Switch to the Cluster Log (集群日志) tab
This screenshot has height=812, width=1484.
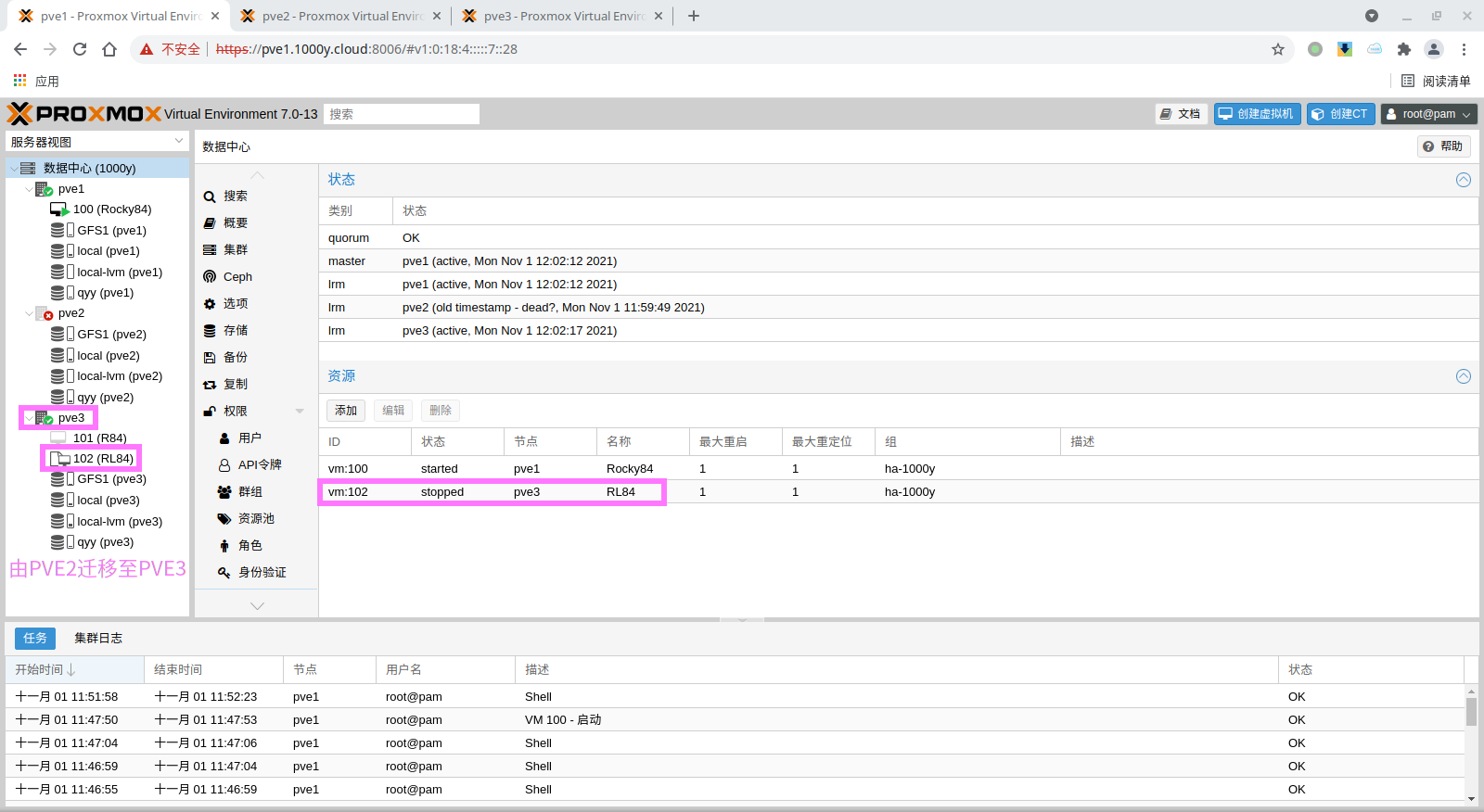click(98, 639)
